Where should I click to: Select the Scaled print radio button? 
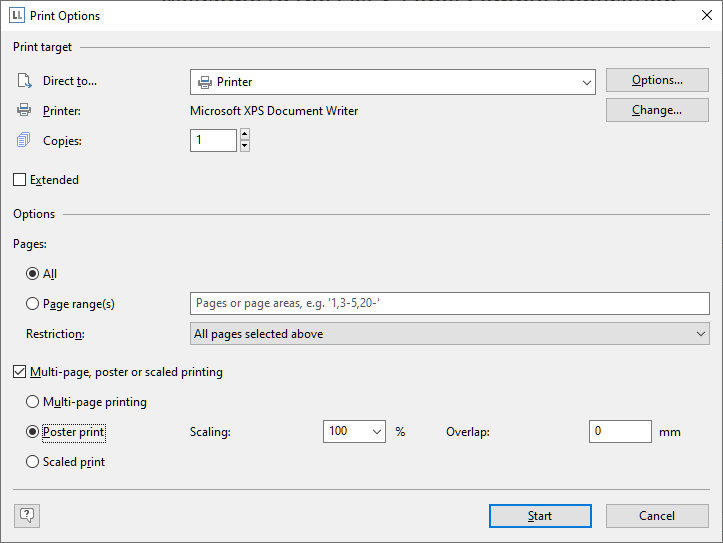tap(32, 461)
